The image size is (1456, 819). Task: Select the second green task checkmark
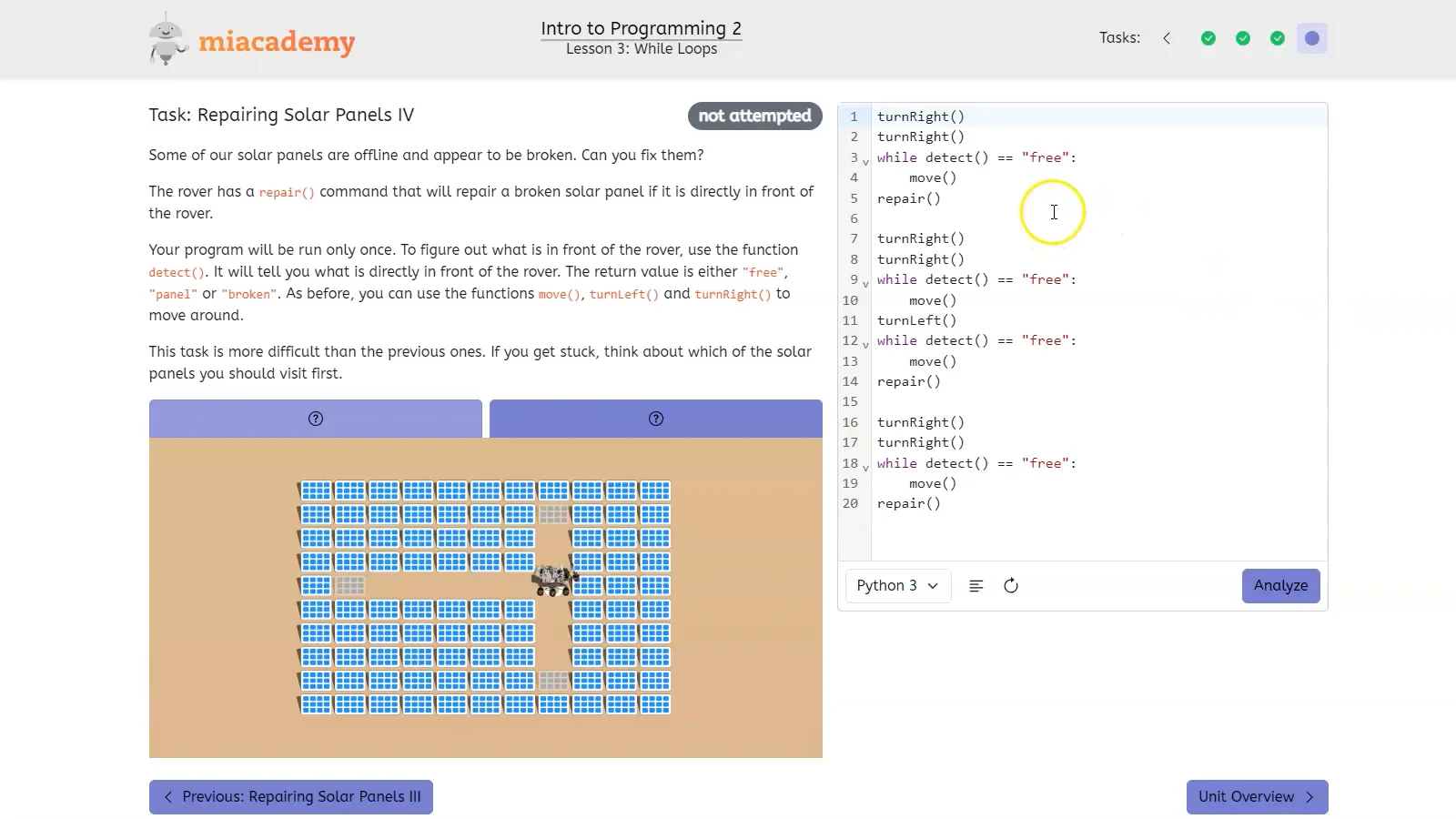[x=1243, y=38]
